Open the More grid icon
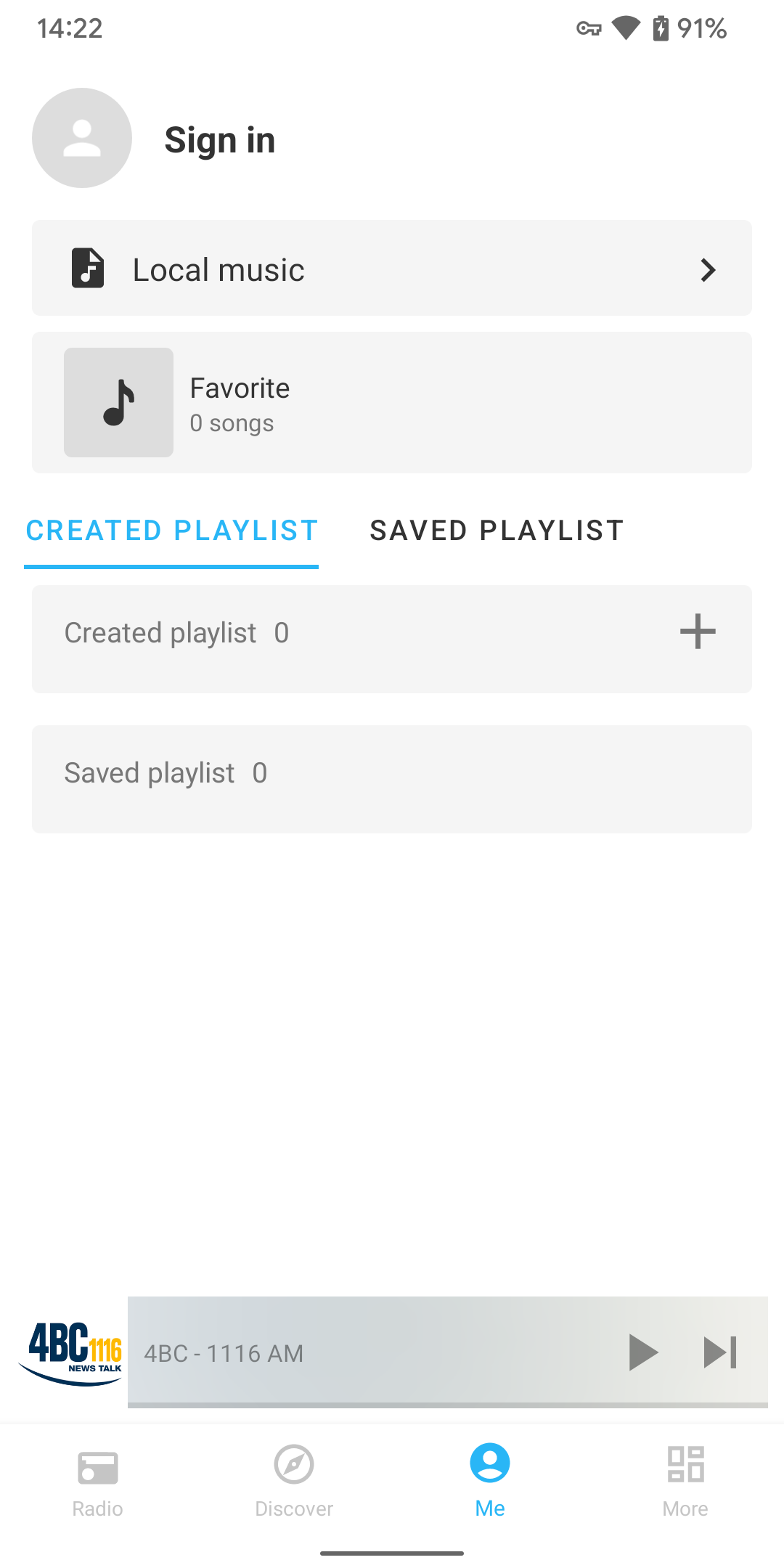This screenshot has height=1568, width=784. coord(686,1464)
